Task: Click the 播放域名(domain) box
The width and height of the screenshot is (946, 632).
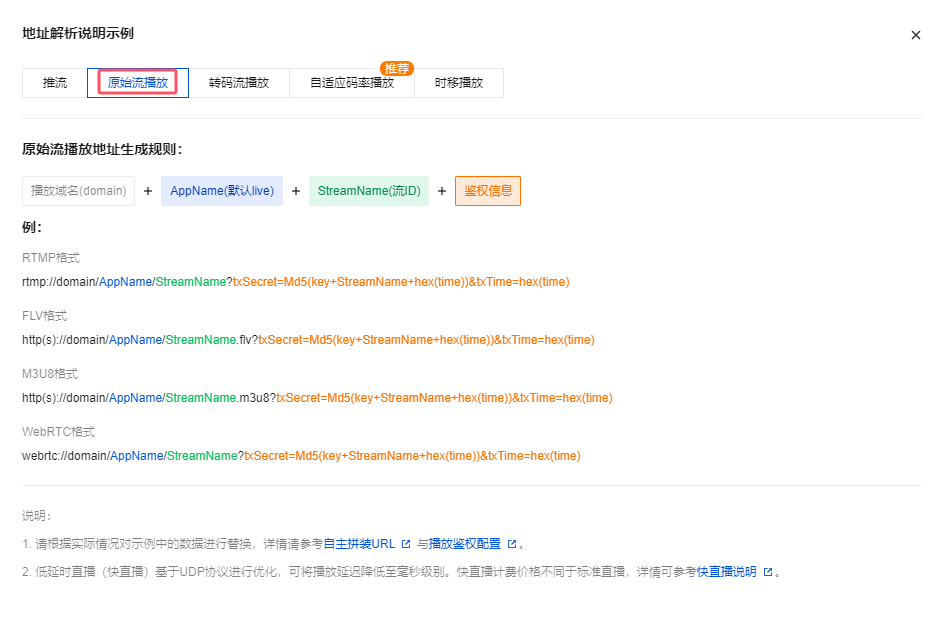Action: [78, 191]
